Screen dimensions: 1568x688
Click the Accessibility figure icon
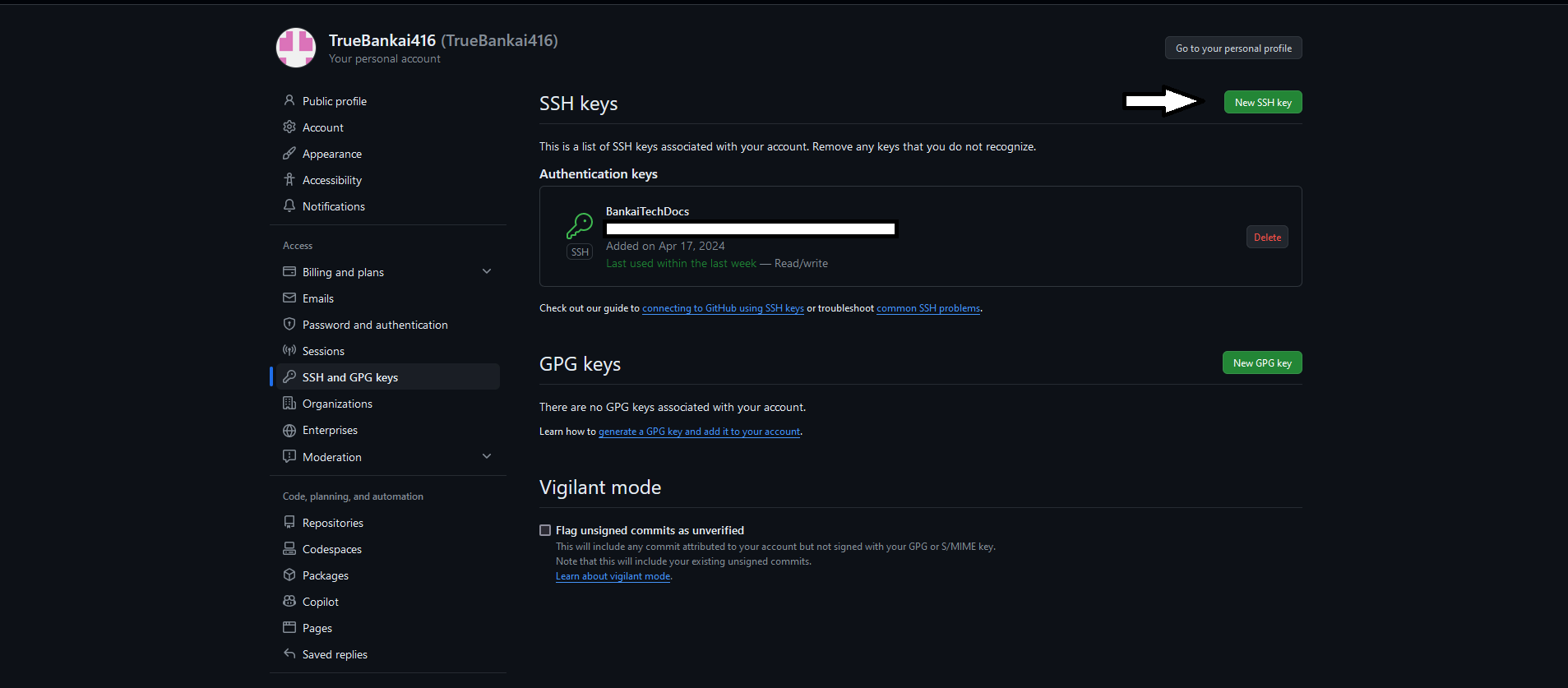(x=289, y=179)
